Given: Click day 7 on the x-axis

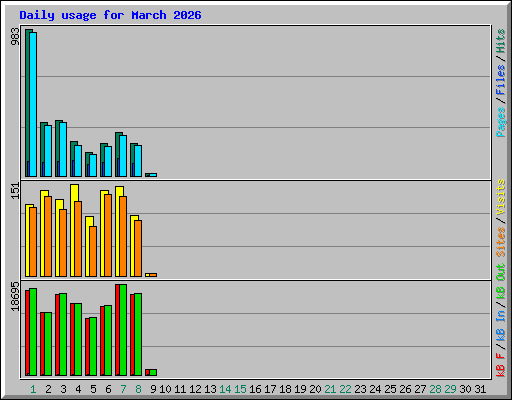Looking at the screenshot, I should (x=123, y=389).
